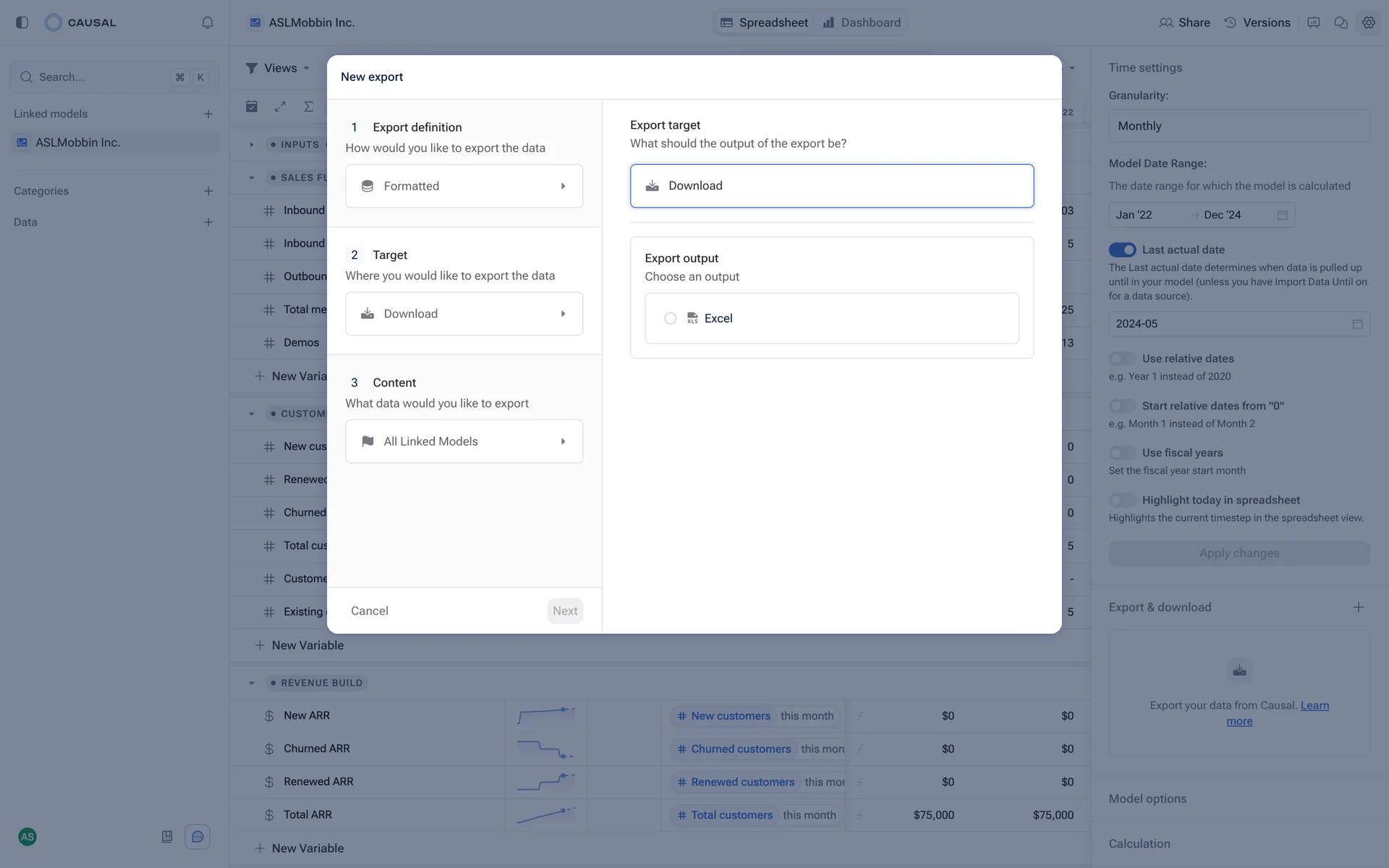Cancel the new export dialog
This screenshot has height=868, width=1389.
point(369,610)
